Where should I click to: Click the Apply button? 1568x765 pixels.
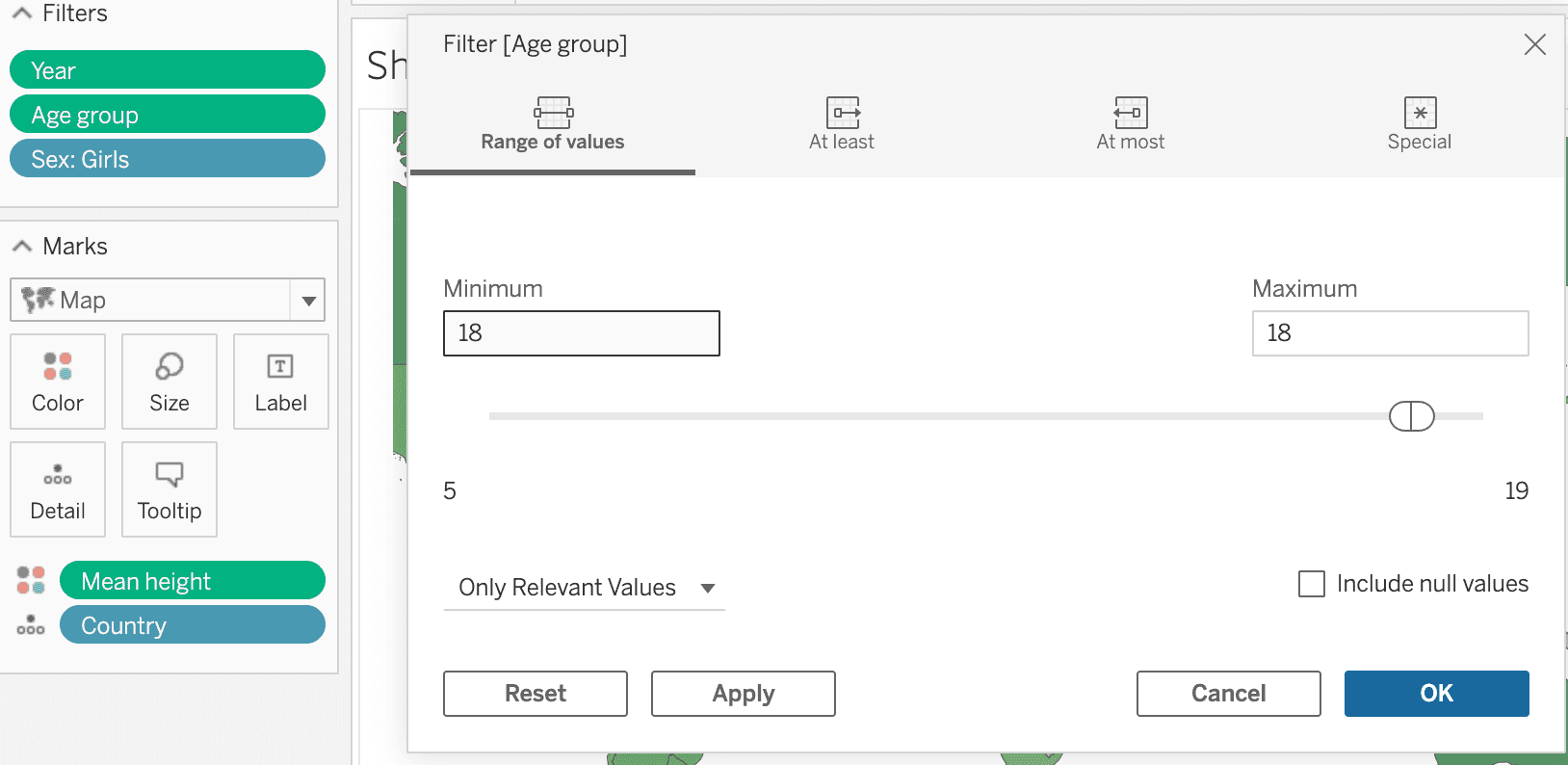[x=743, y=694]
